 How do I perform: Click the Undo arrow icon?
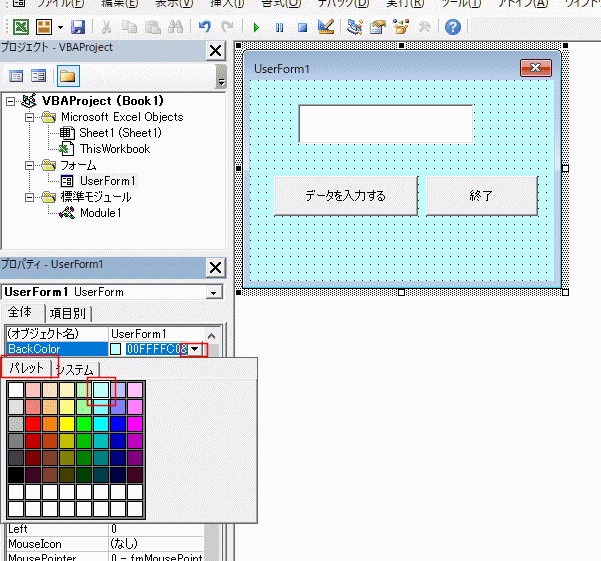pyautogui.click(x=205, y=27)
